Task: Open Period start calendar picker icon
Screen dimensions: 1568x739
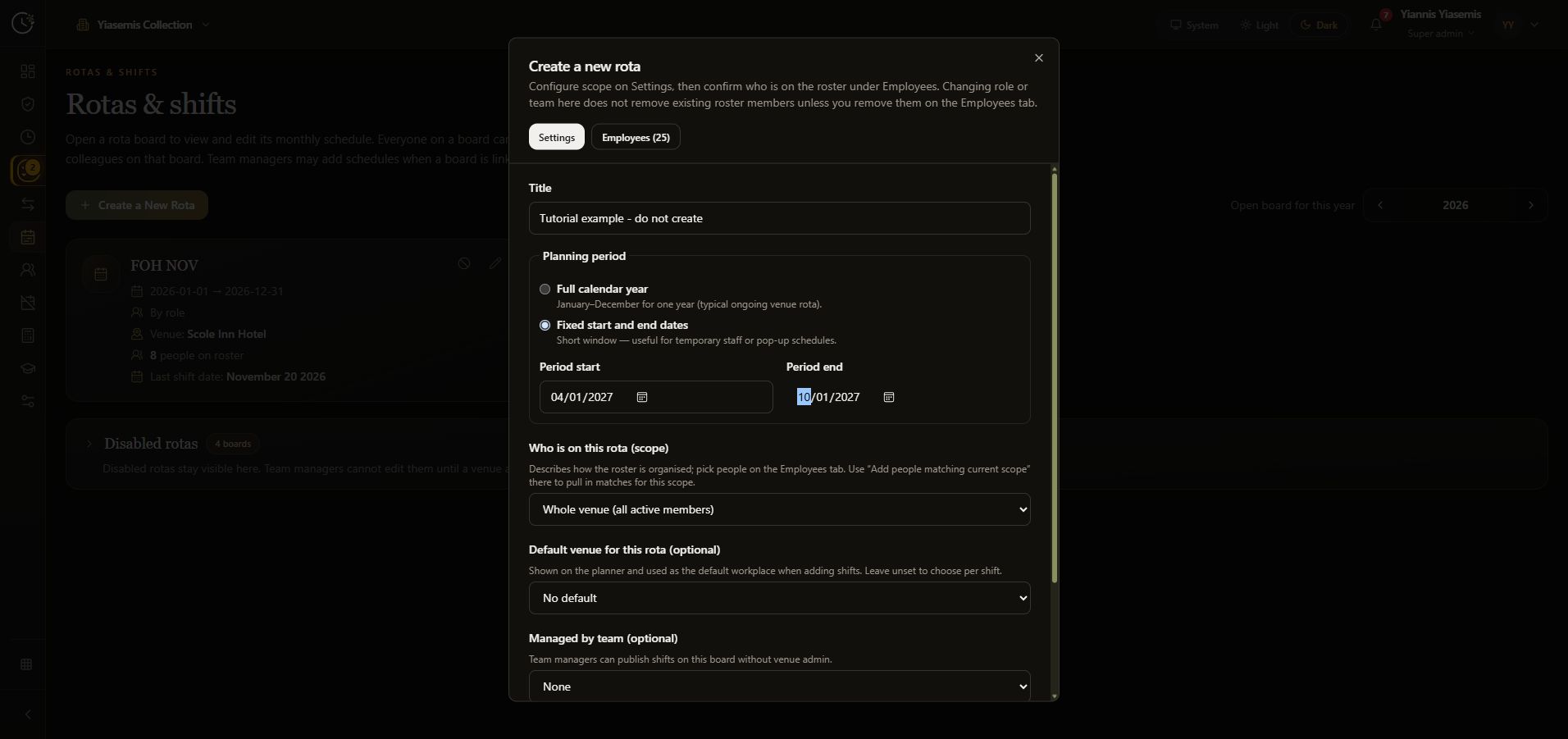Action: coord(642,397)
